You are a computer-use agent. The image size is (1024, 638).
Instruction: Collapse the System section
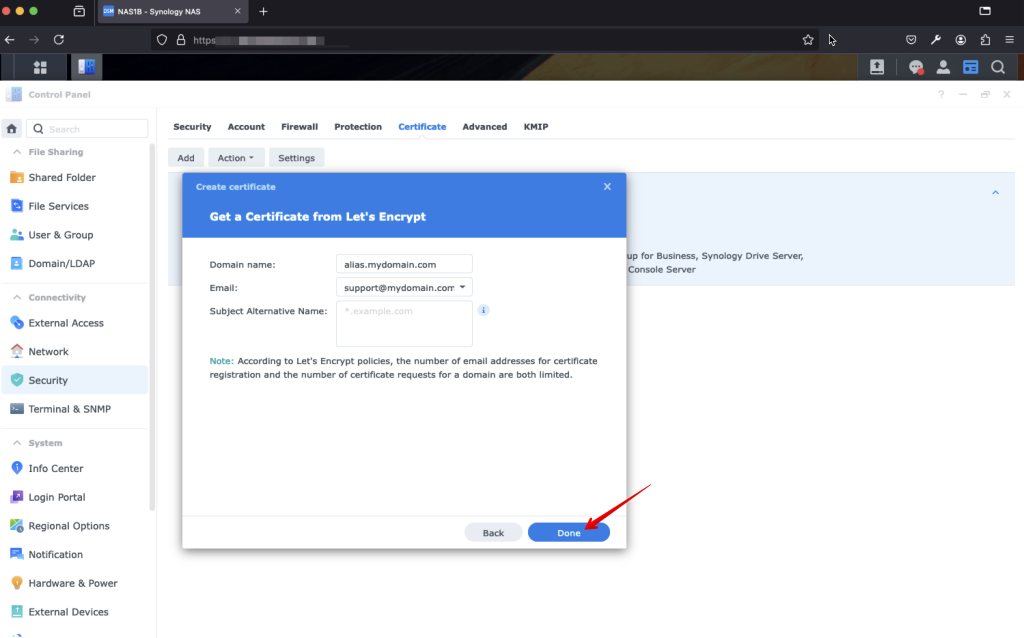click(17, 443)
